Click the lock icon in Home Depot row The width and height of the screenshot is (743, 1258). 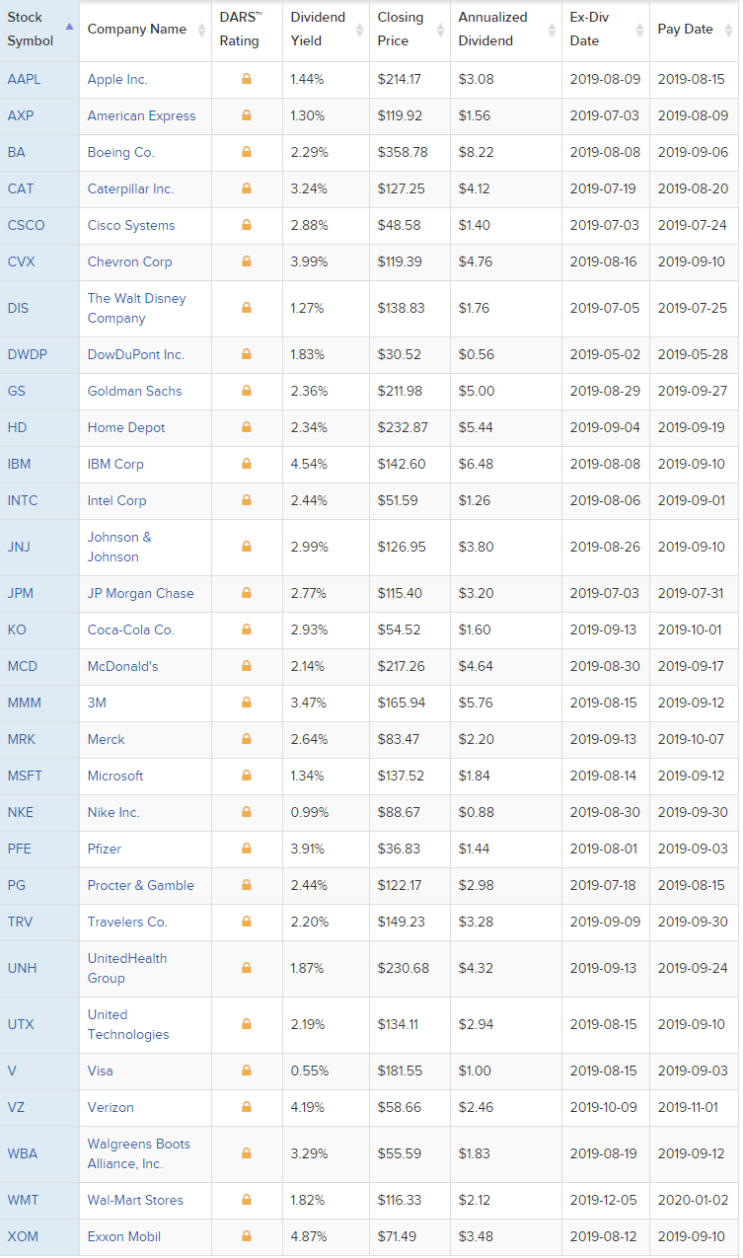(247, 428)
